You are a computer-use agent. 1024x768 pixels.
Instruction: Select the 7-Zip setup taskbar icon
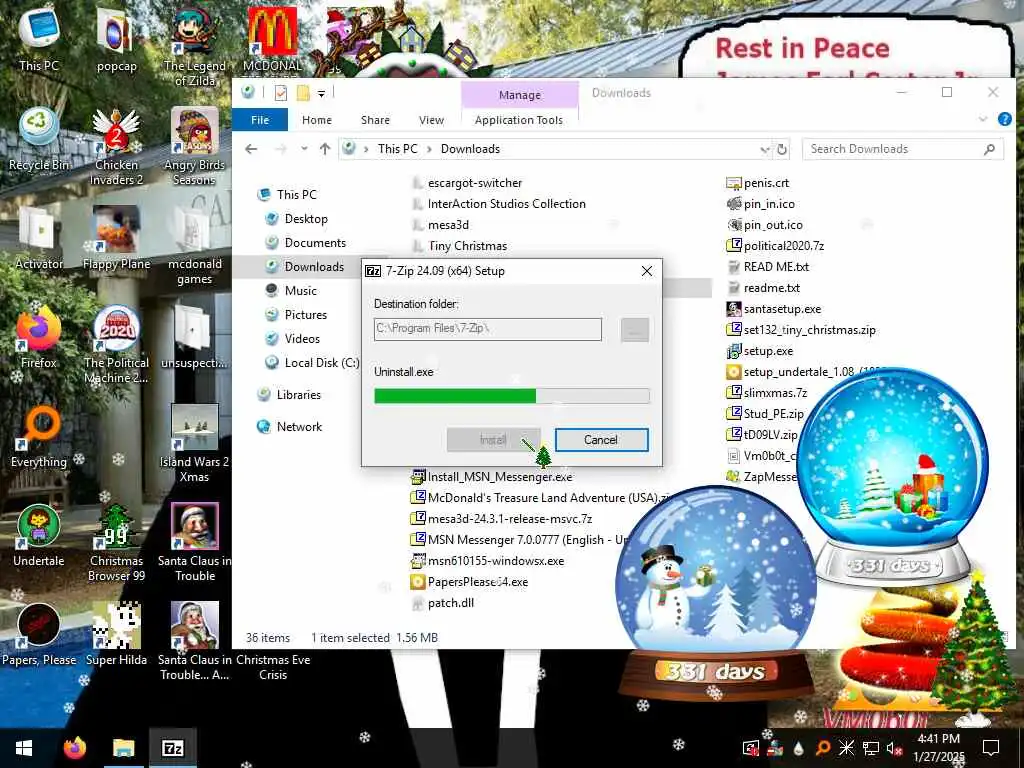(x=172, y=748)
